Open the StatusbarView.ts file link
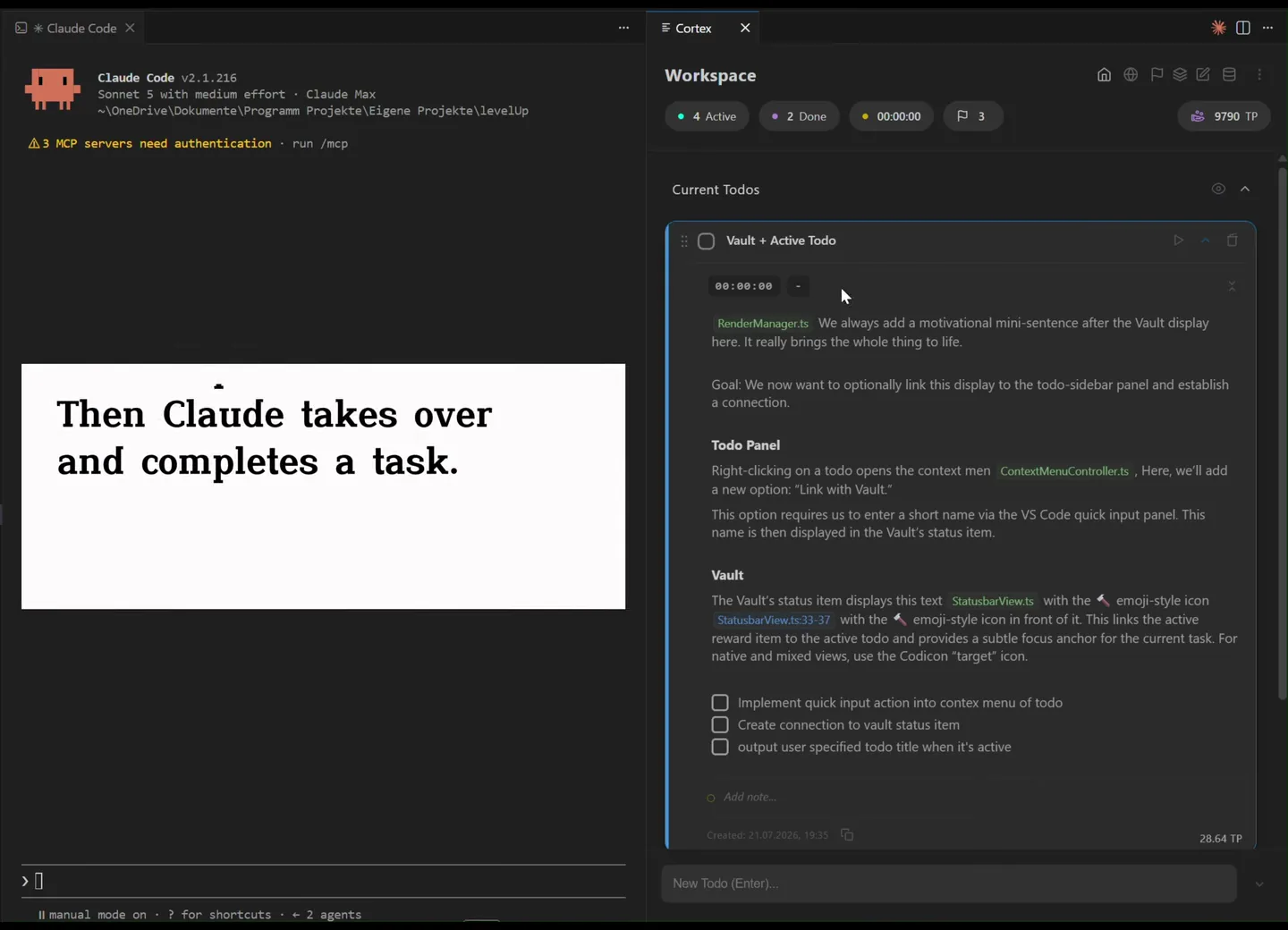1288x930 pixels. tap(993, 601)
